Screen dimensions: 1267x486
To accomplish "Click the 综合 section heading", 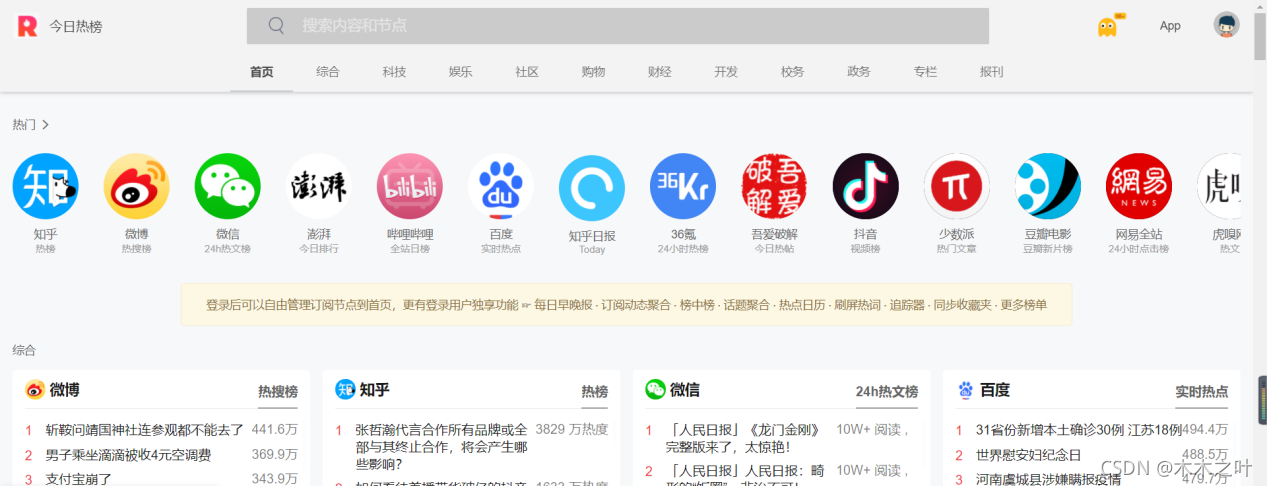I will (24, 350).
